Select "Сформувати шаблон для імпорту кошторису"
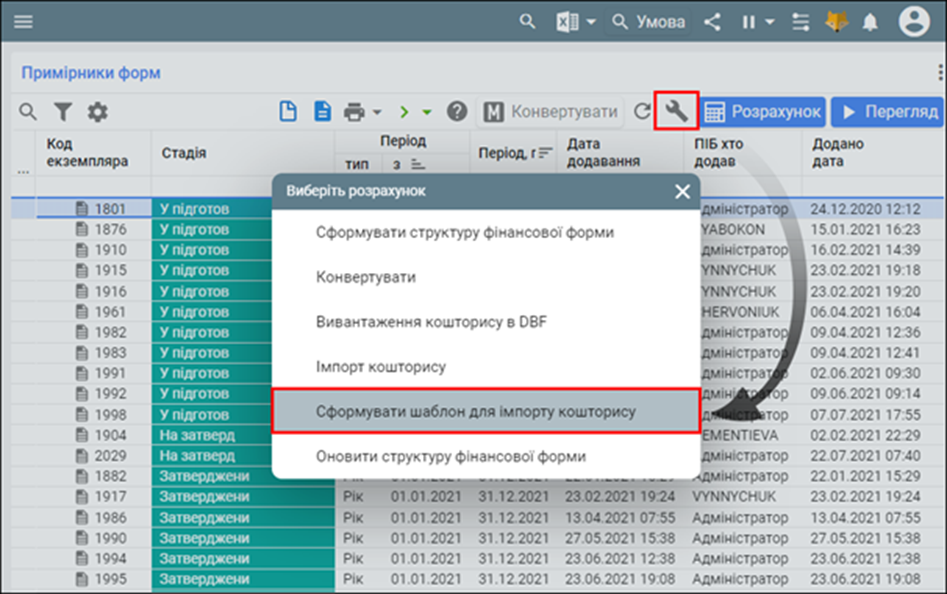The width and height of the screenshot is (947, 594). point(475,411)
